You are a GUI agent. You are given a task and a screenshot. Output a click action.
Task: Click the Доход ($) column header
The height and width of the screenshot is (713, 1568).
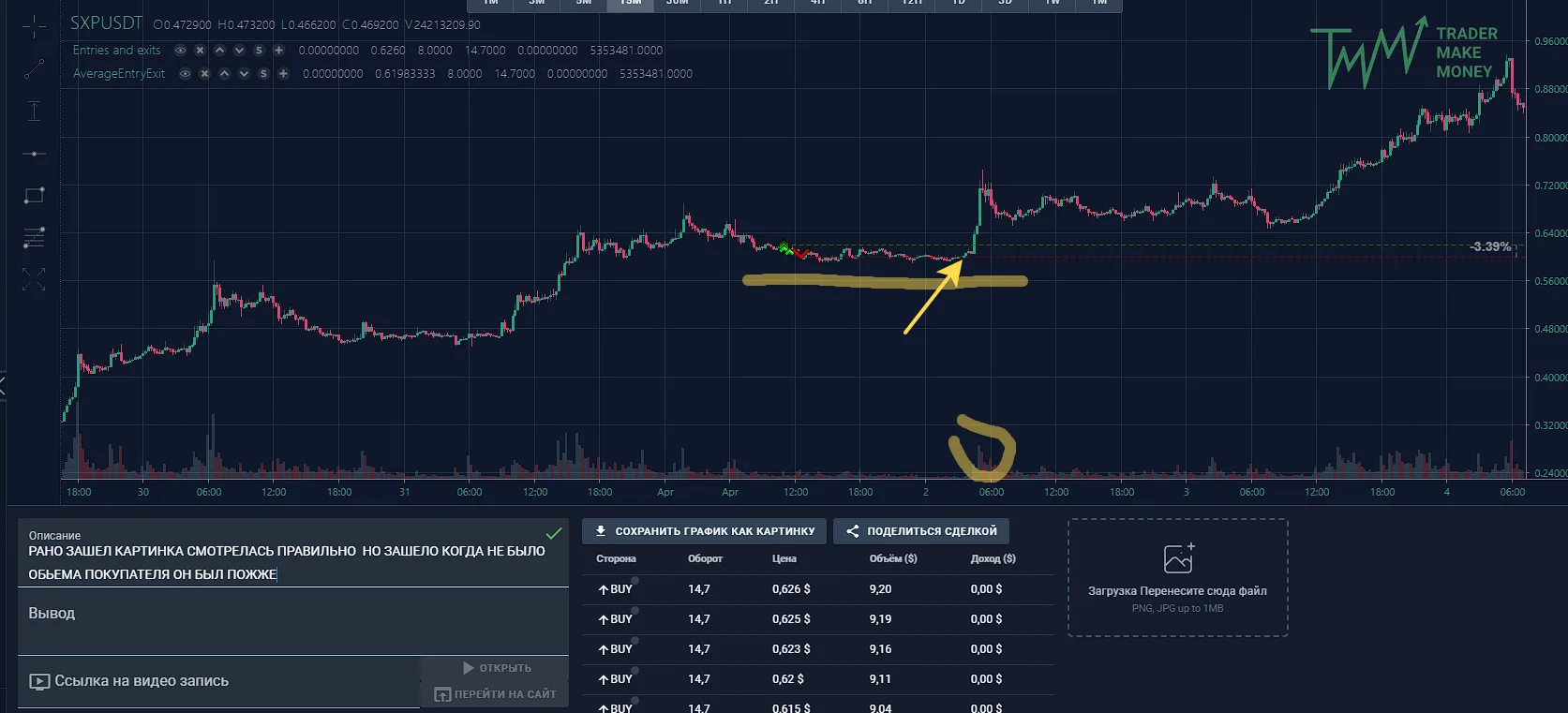click(993, 558)
